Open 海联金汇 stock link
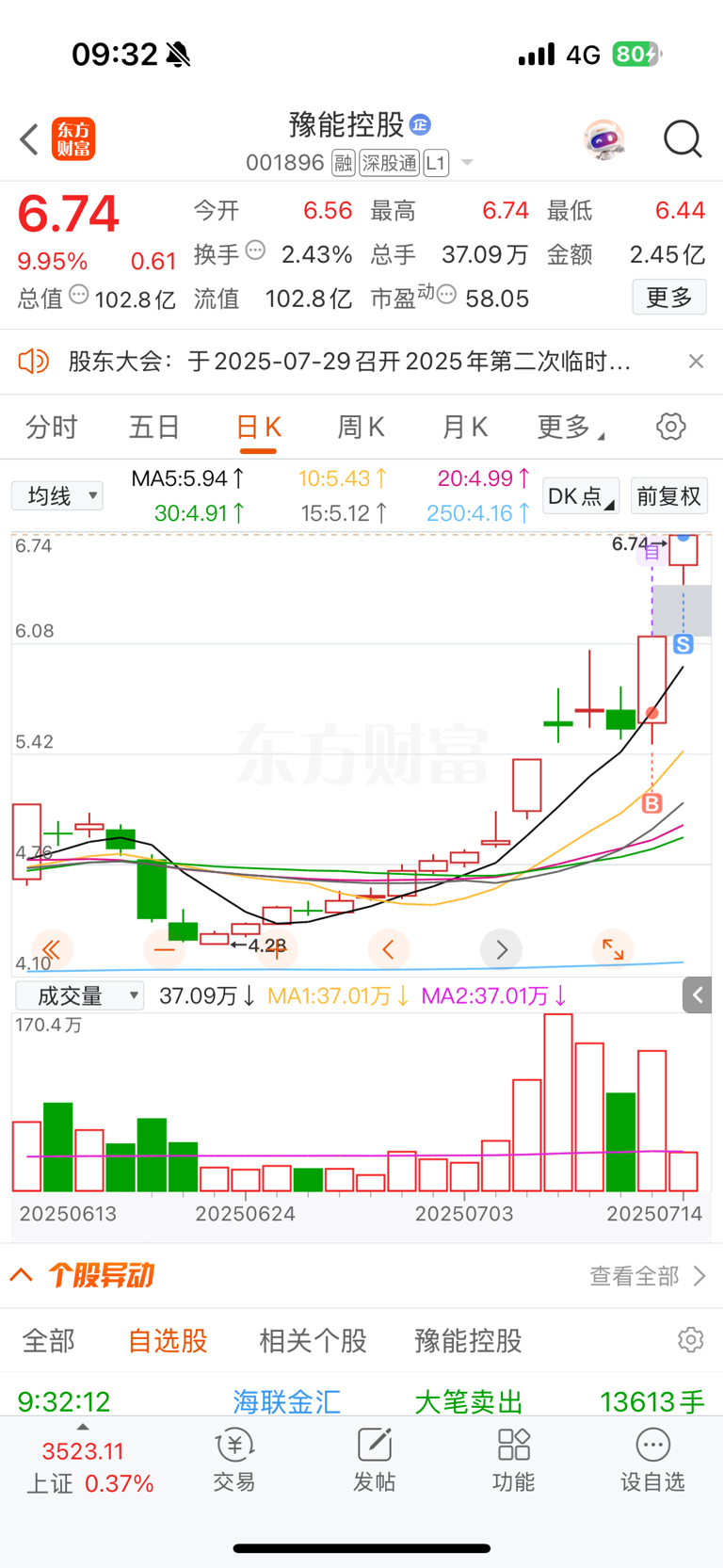This screenshot has width=724, height=1568. pyautogui.click(x=287, y=1401)
